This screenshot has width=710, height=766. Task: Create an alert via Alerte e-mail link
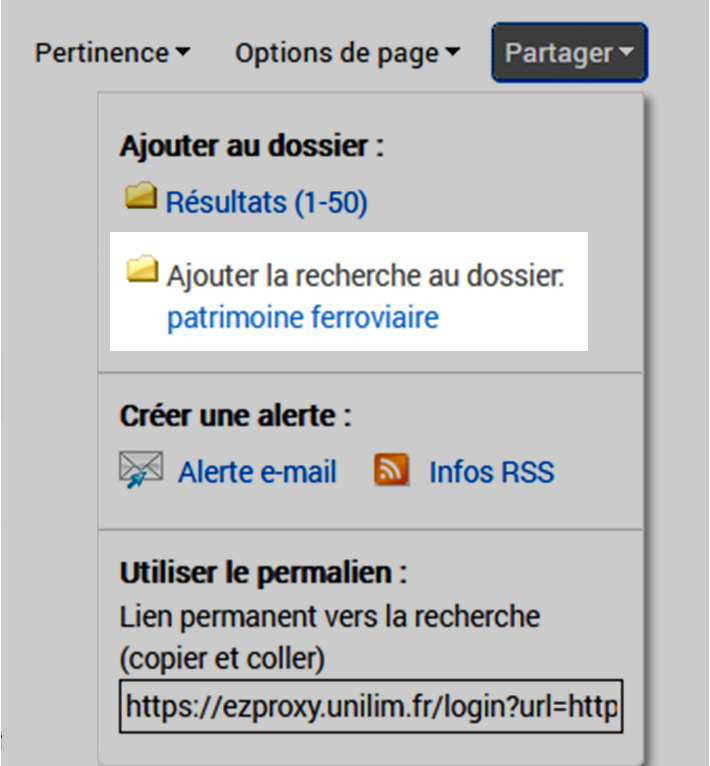tap(257, 472)
